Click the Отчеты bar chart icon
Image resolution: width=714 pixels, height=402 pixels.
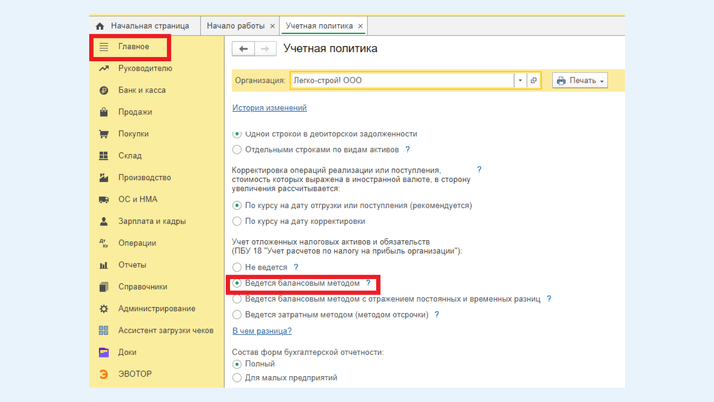click(x=104, y=265)
